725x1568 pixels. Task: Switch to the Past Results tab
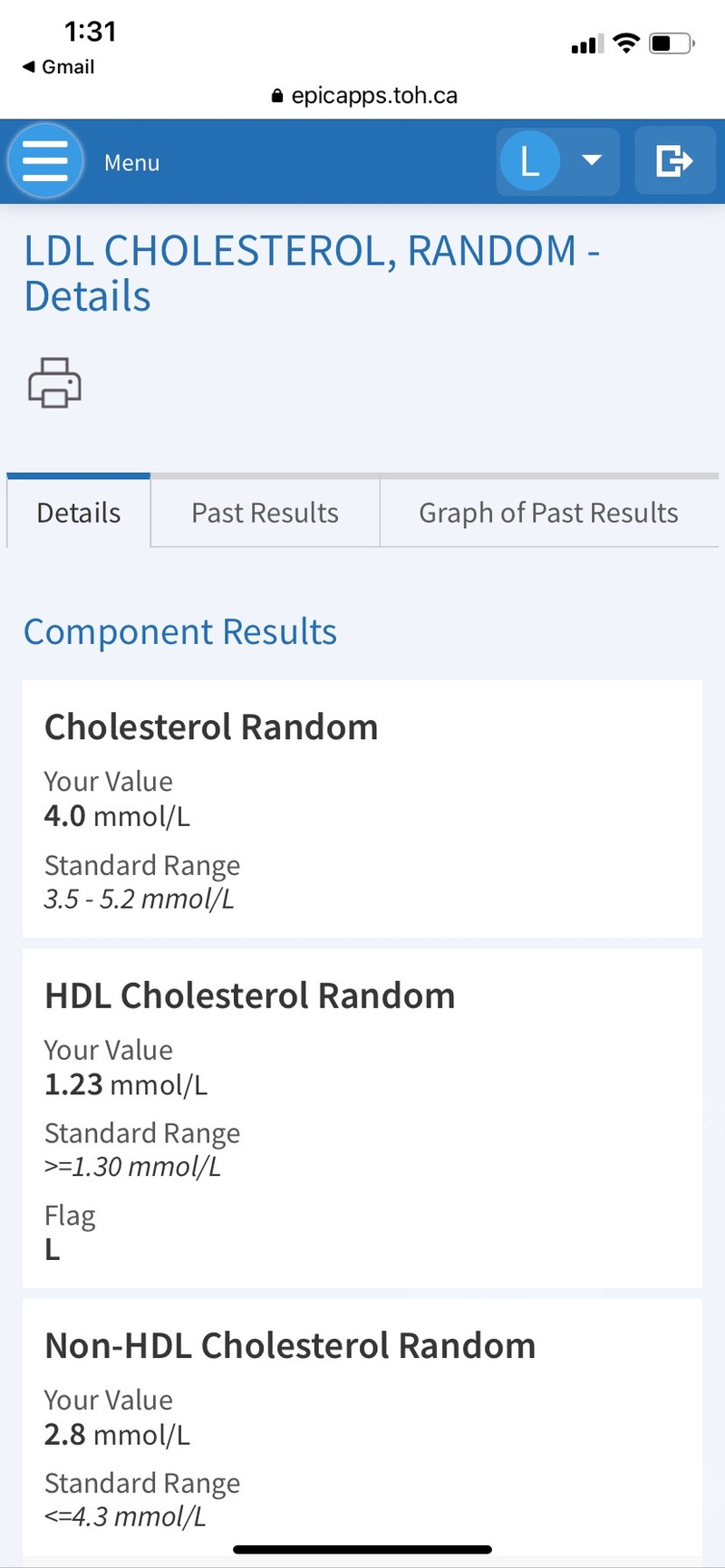point(265,513)
